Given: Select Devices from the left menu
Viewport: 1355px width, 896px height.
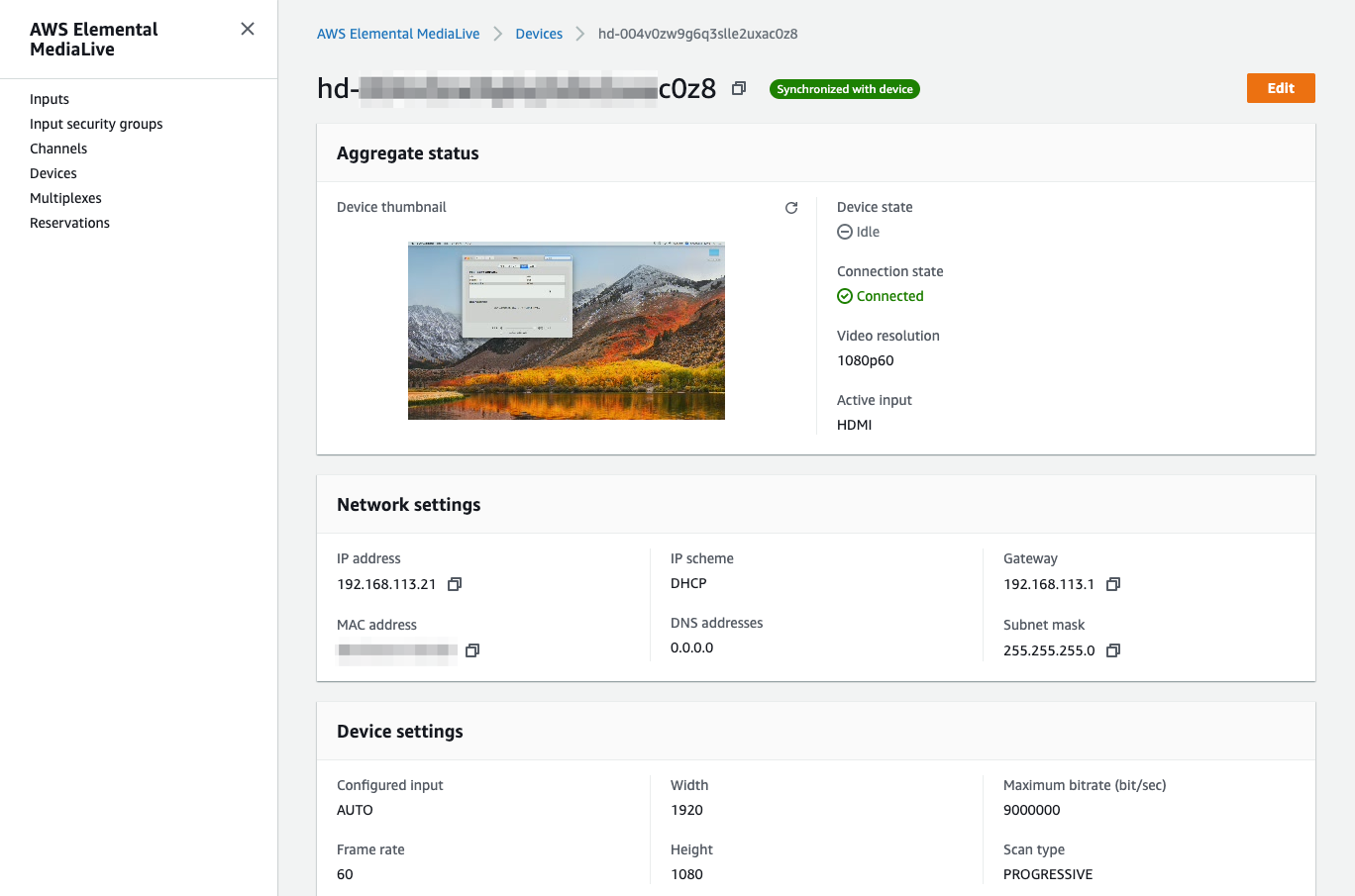Looking at the screenshot, I should pyautogui.click(x=52, y=173).
